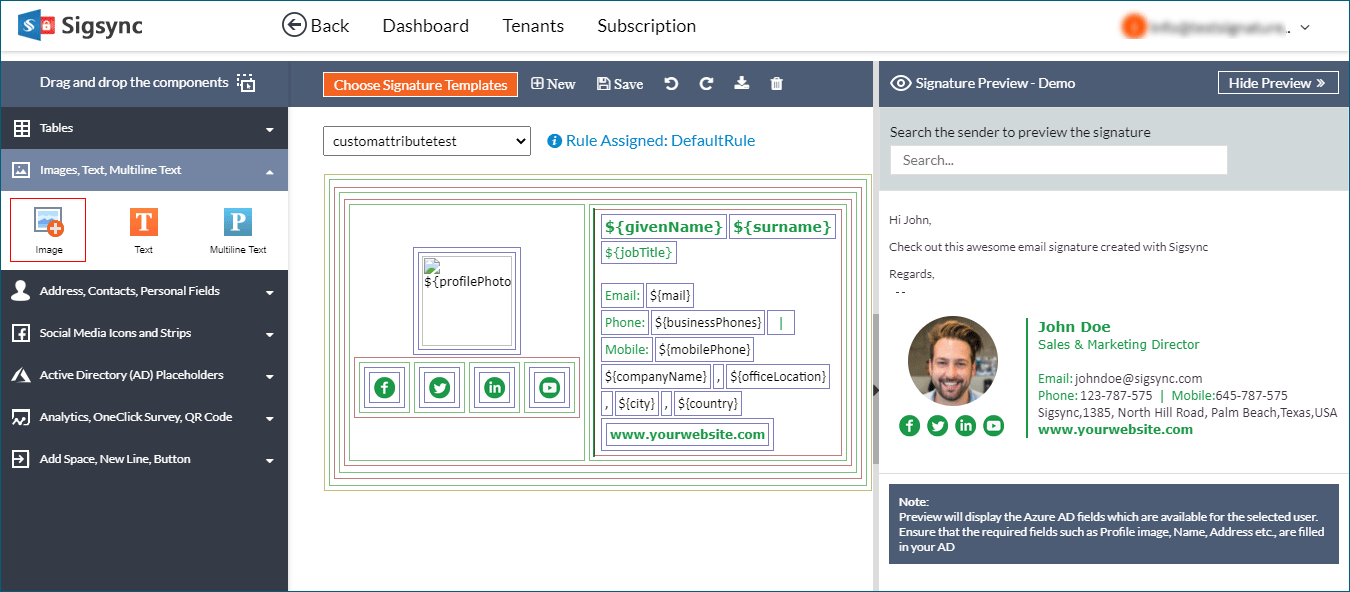Click www.yourwebsite.com in the preview

[1115, 429]
